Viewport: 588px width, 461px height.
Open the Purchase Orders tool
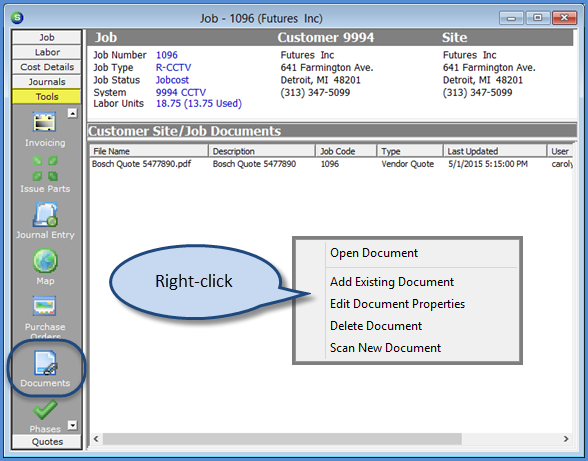(45, 306)
